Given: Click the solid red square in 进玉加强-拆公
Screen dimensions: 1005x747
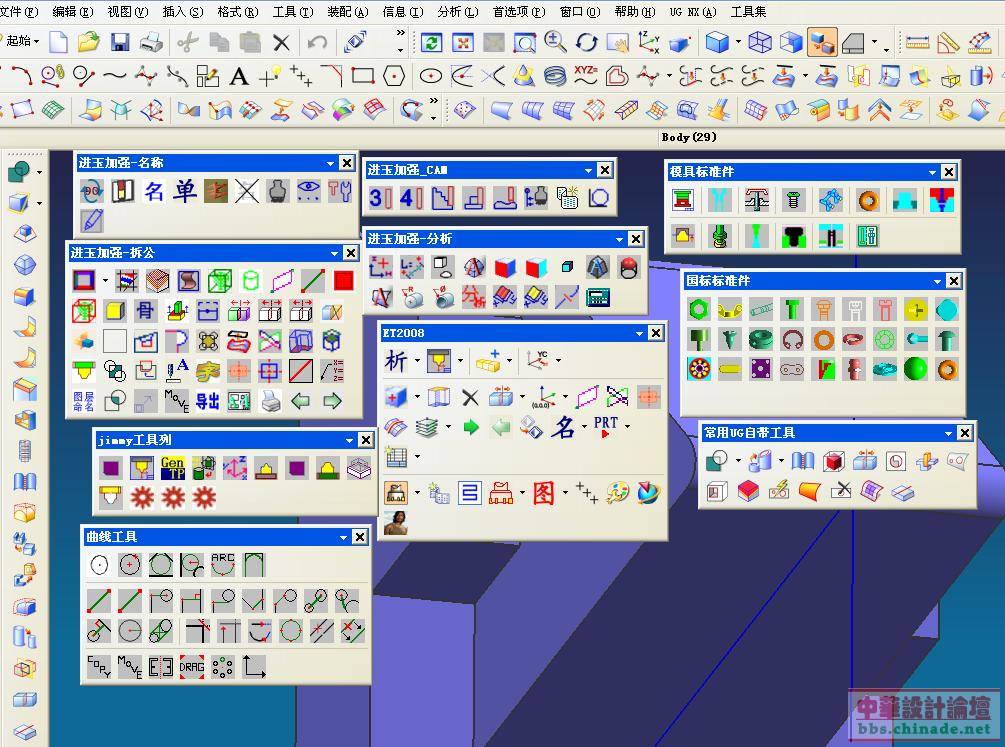Looking at the screenshot, I should (x=344, y=280).
